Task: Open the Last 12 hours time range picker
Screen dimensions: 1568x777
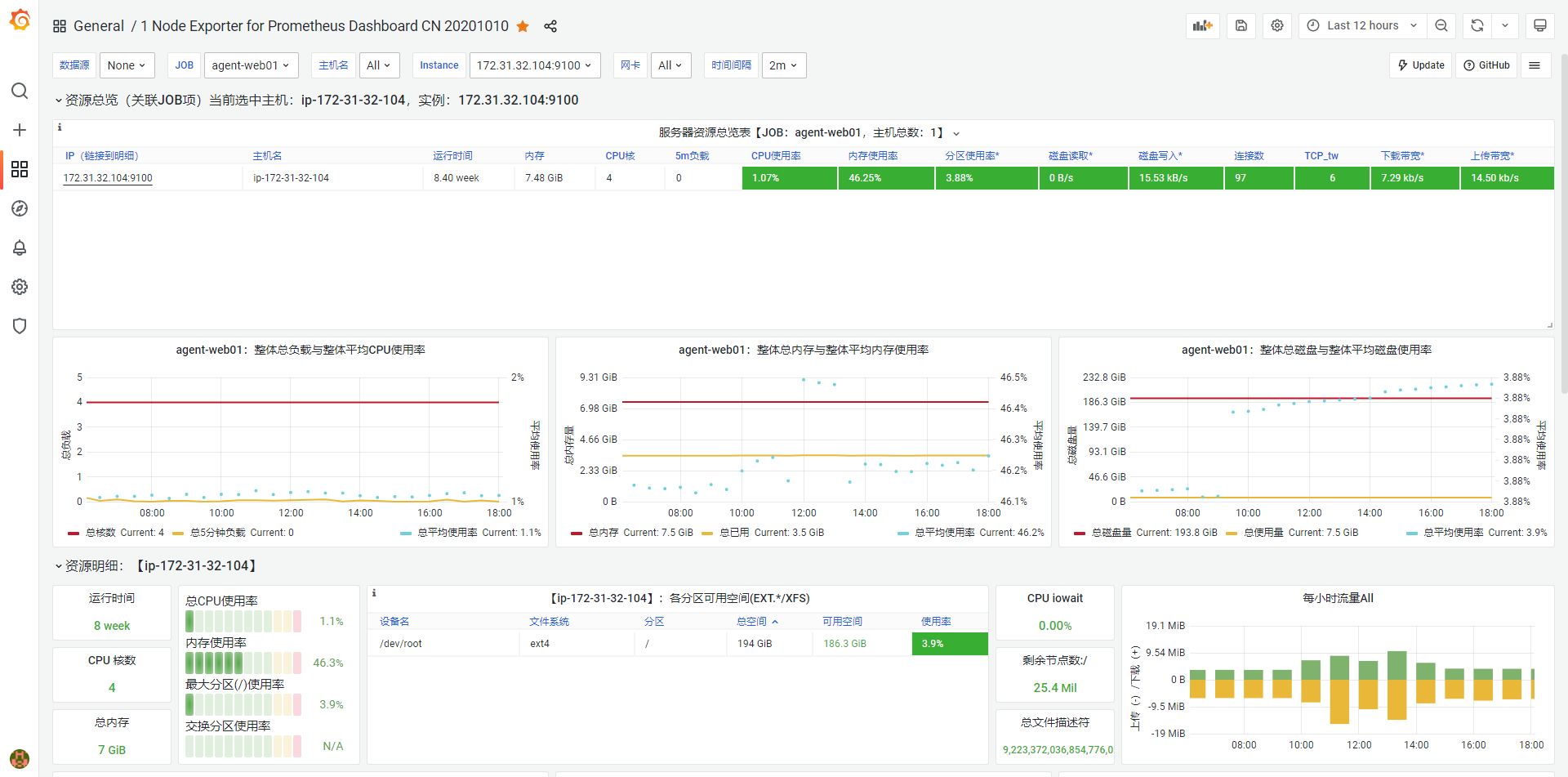Action: pos(1361,25)
